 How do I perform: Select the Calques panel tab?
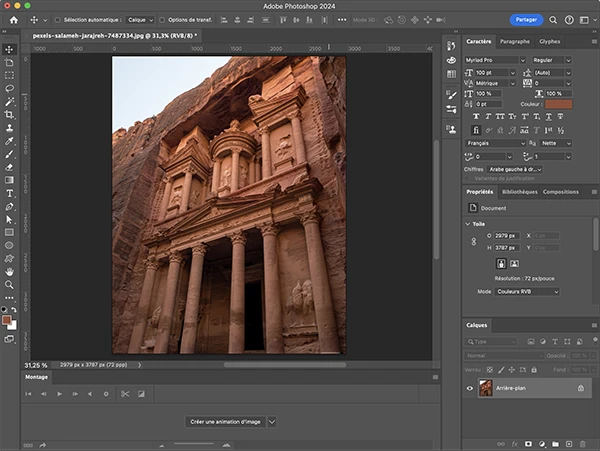477,325
